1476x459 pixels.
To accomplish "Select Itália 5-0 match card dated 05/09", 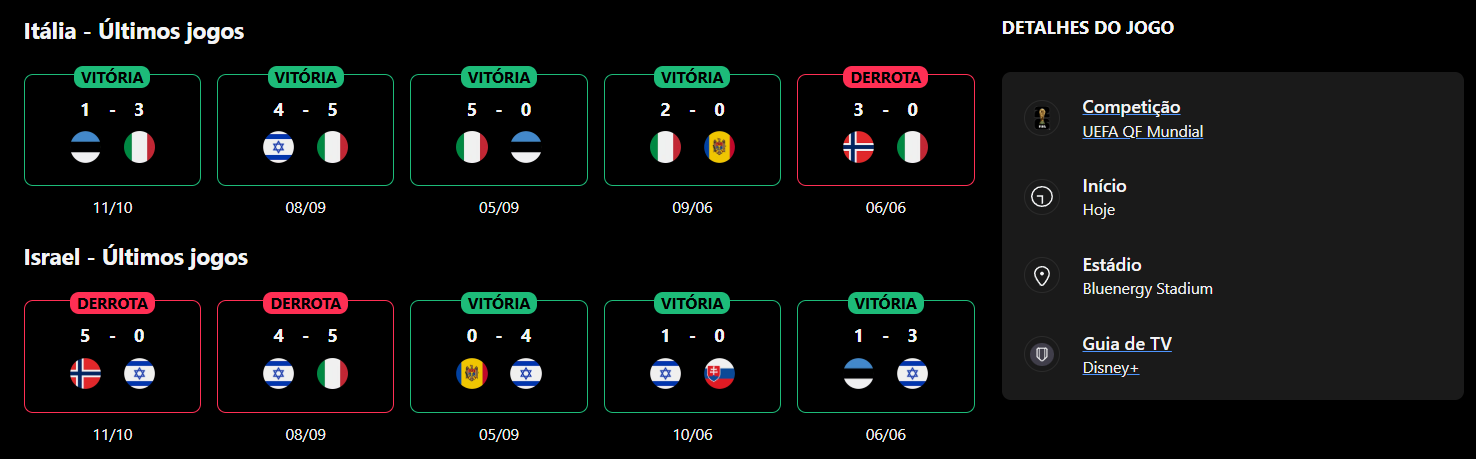I will pyautogui.click(x=499, y=130).
